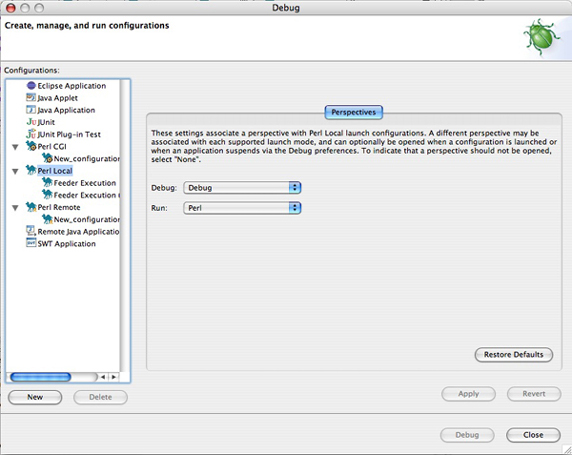Viewport: 572px width, 455px height.
Task: Click the 'Configurations:' label
Action: [32, 70]
